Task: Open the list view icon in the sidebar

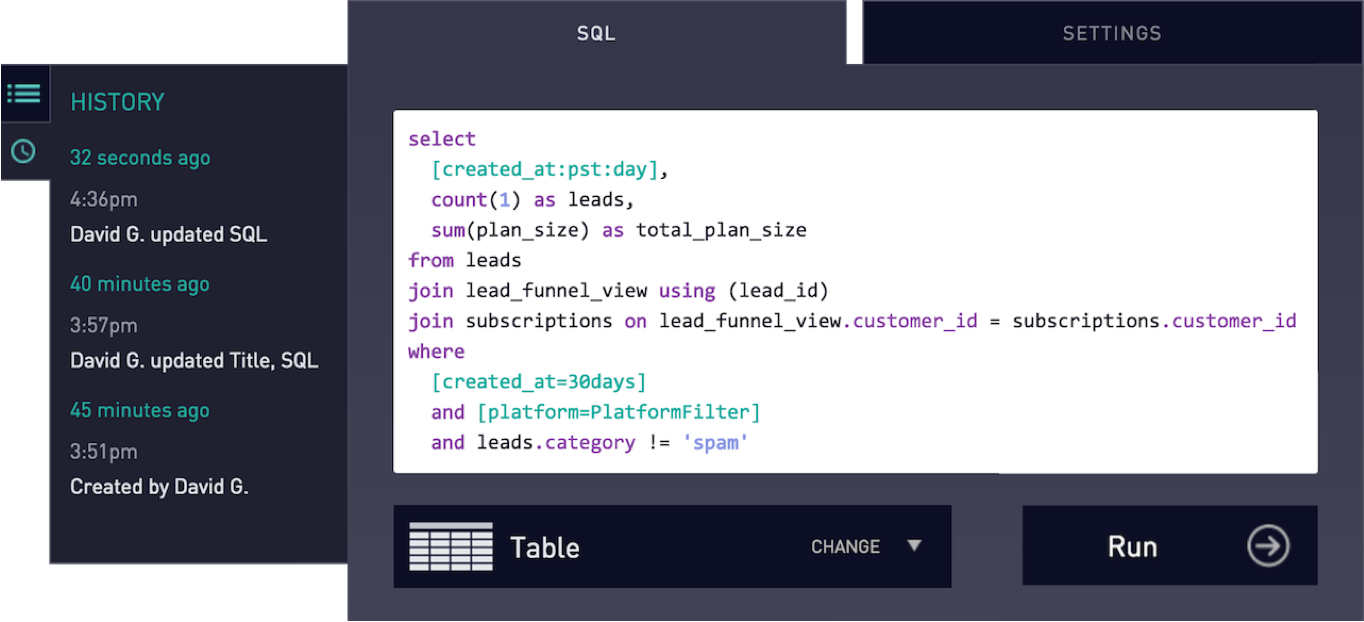Action: [24, 94]
